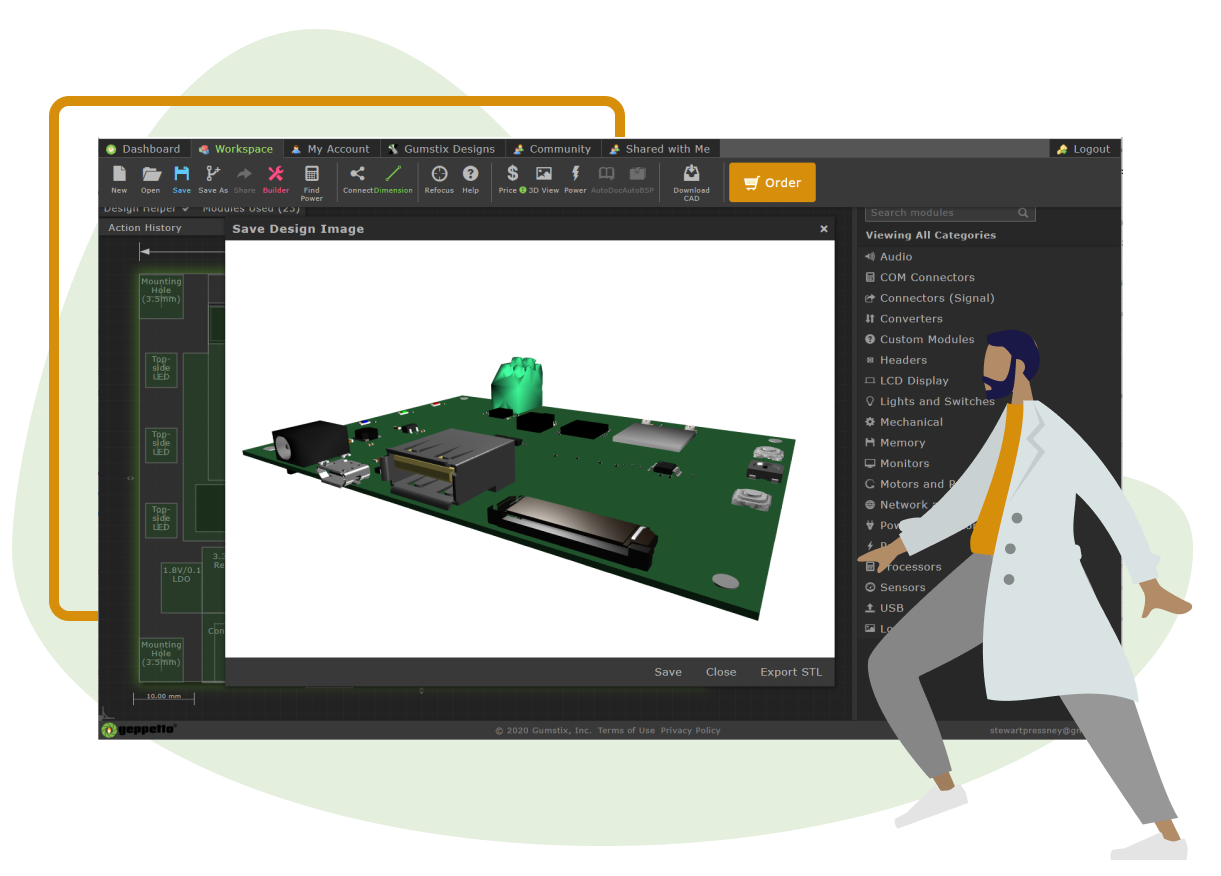1221x876 pixels.
Task: Click the Logout button
Action: point(1085,149)
